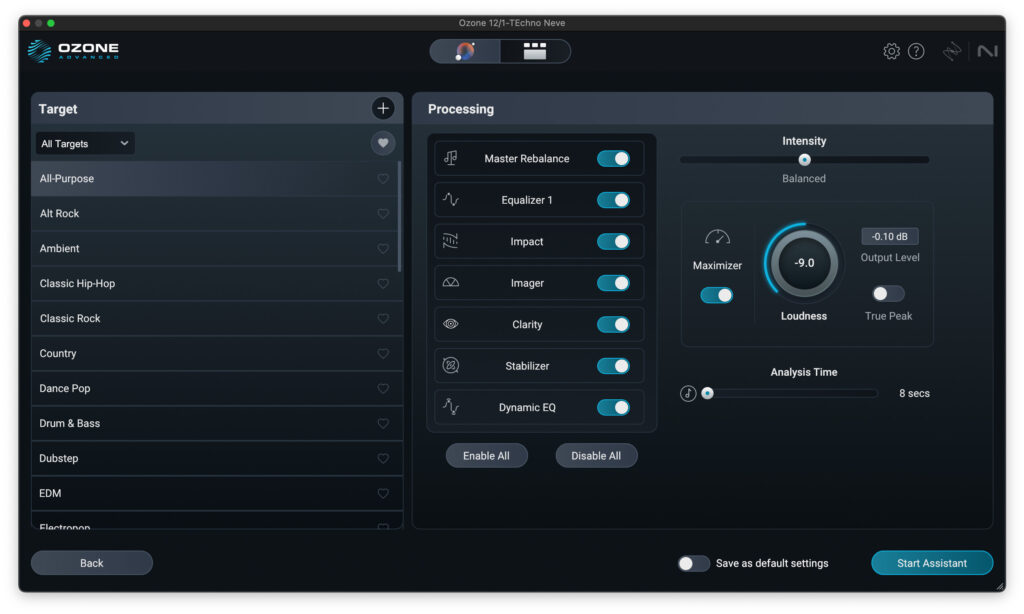Click the Native Instruments logo icon

tap(987, 51)
